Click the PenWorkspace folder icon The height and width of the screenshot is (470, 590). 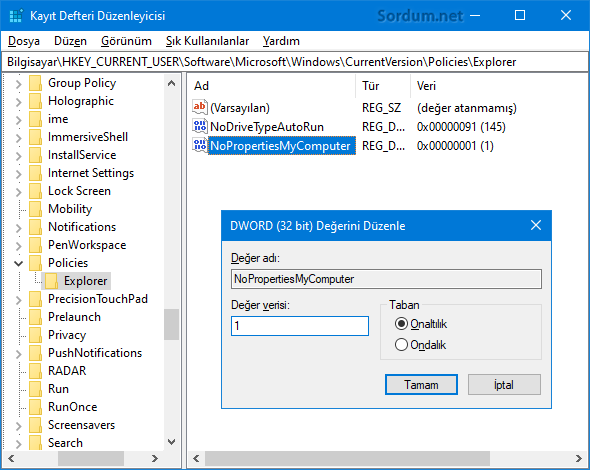point(35,245)
